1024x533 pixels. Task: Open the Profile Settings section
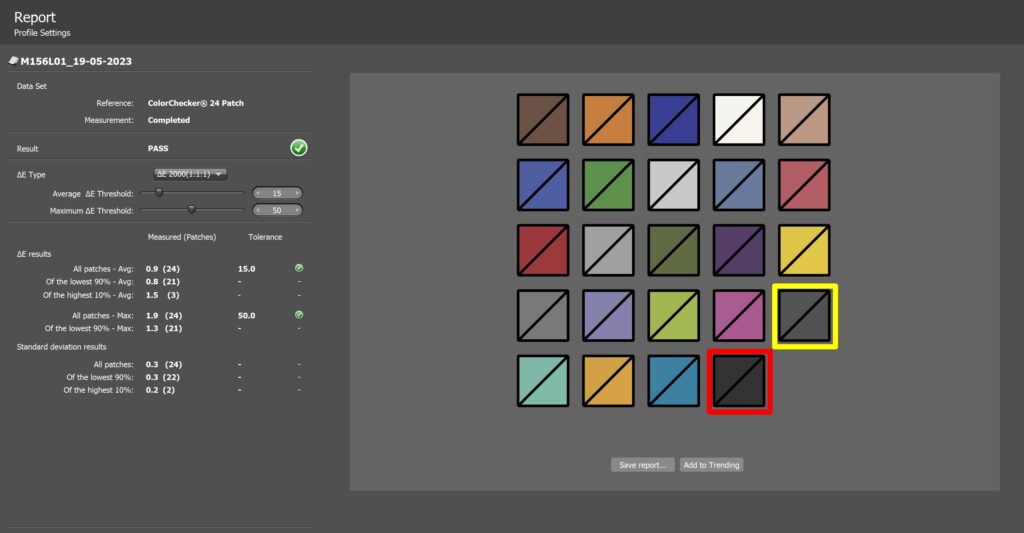[42, 33]
